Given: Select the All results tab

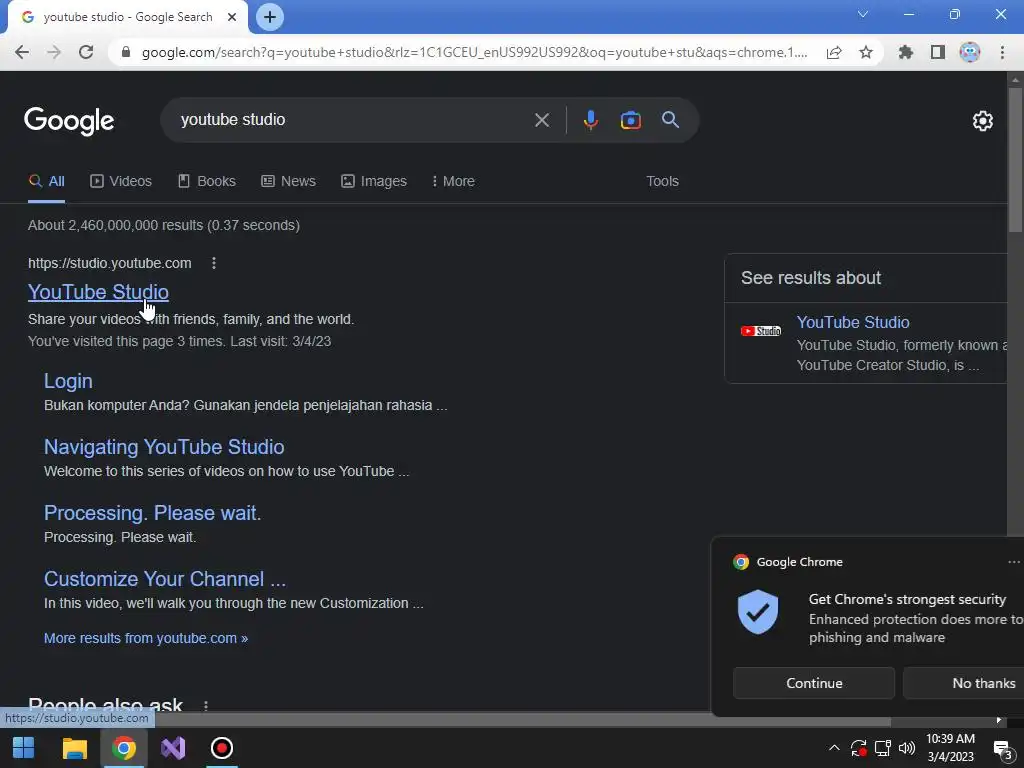Looking at the screenshot, I should (x=46, y=182).
